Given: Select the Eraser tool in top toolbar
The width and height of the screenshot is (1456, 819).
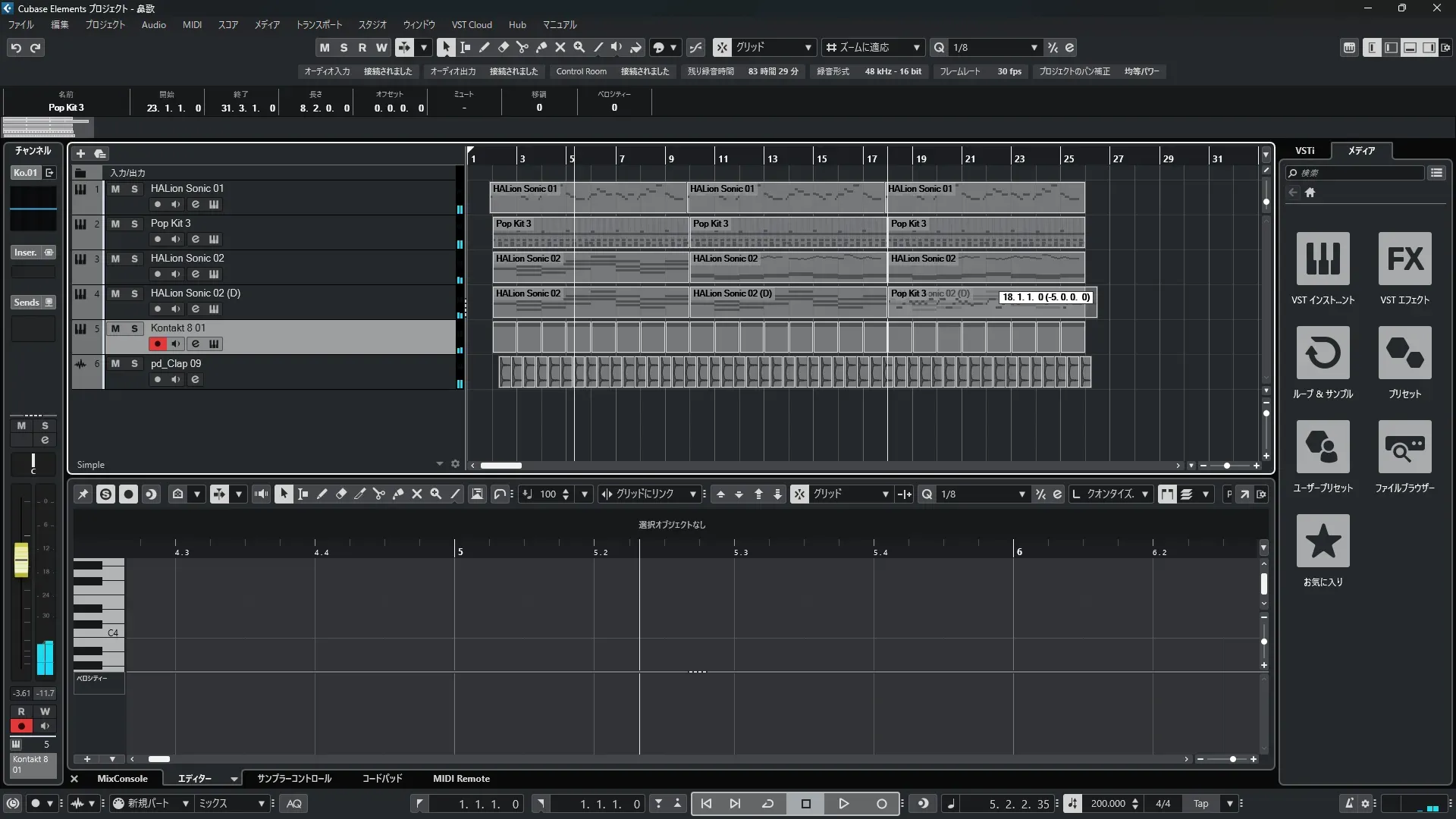Looking at the screenshot, I should click(503, 47).
